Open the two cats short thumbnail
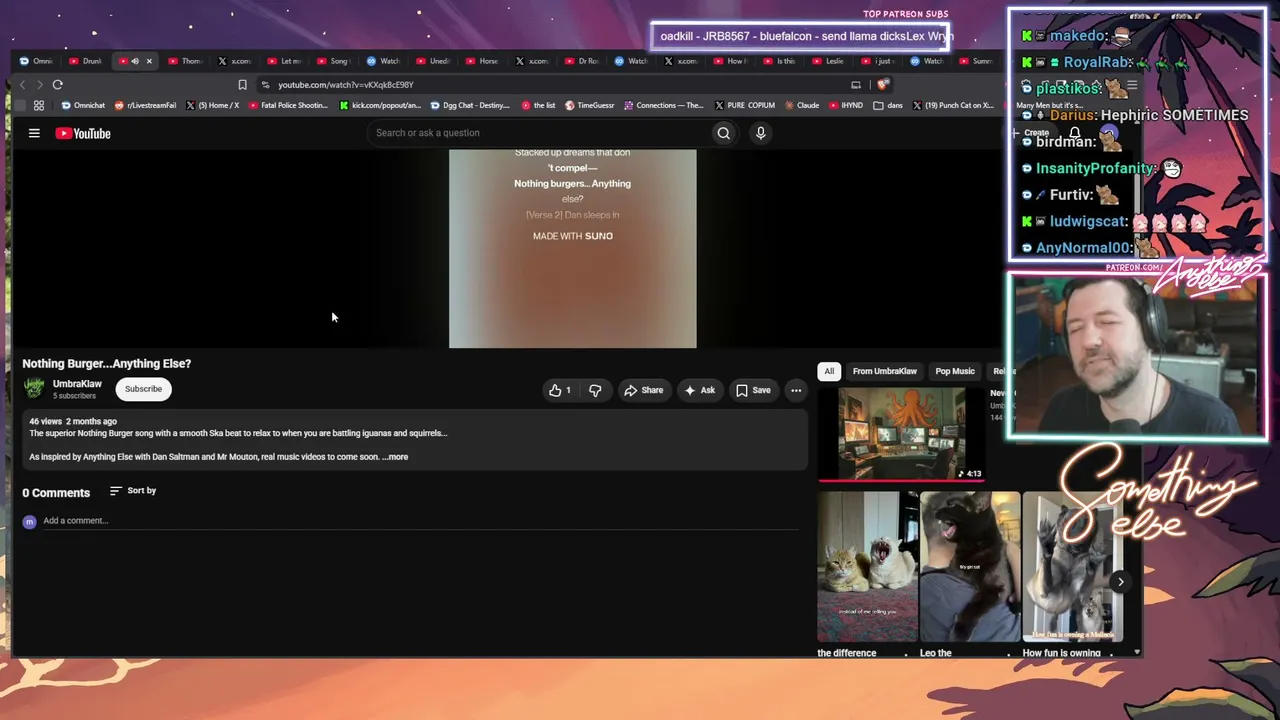 tap(867, 566)
